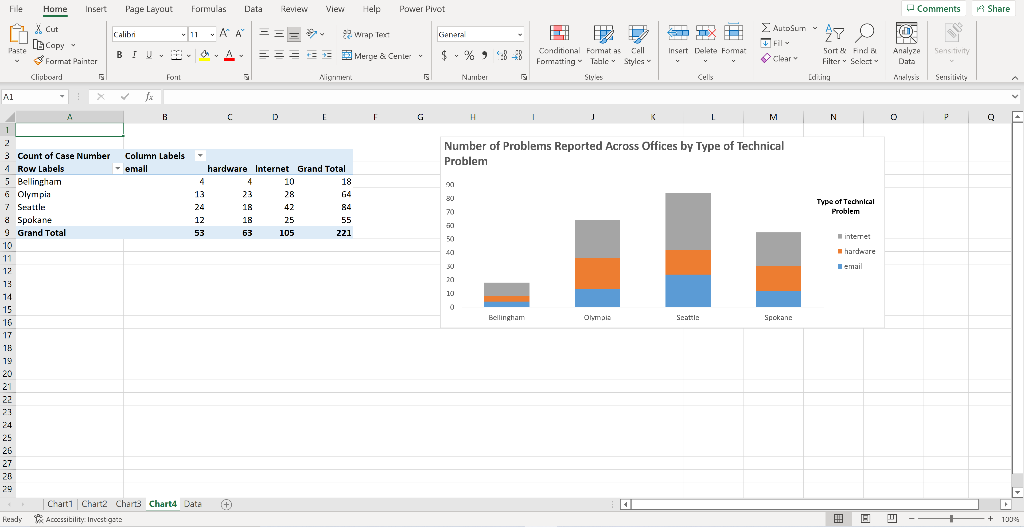The image size is (1024, 527).
Task: Decrease decimal places
Action: tap(517, 56)
